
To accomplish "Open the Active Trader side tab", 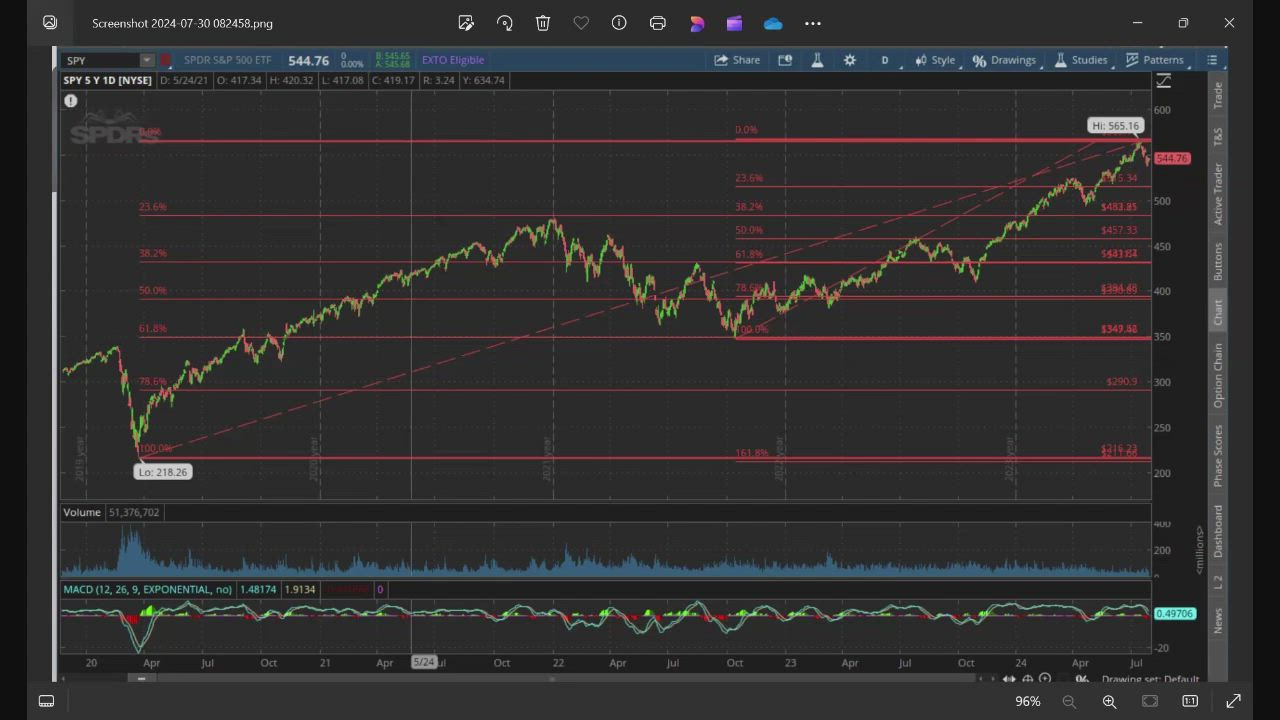I will [x=1218, y=194].
